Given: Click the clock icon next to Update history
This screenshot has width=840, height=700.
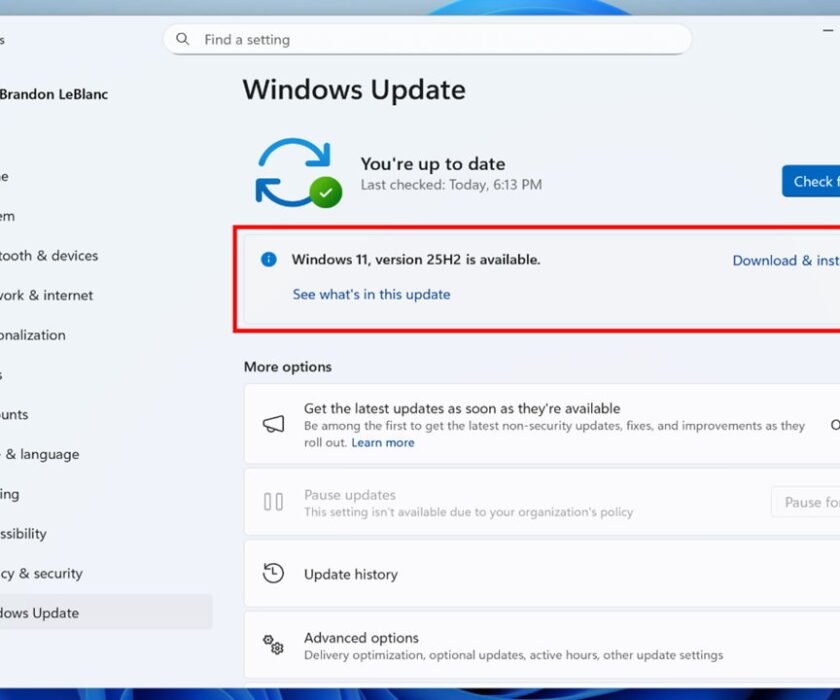Looking at the screenshot, I should tap(273, 574).
